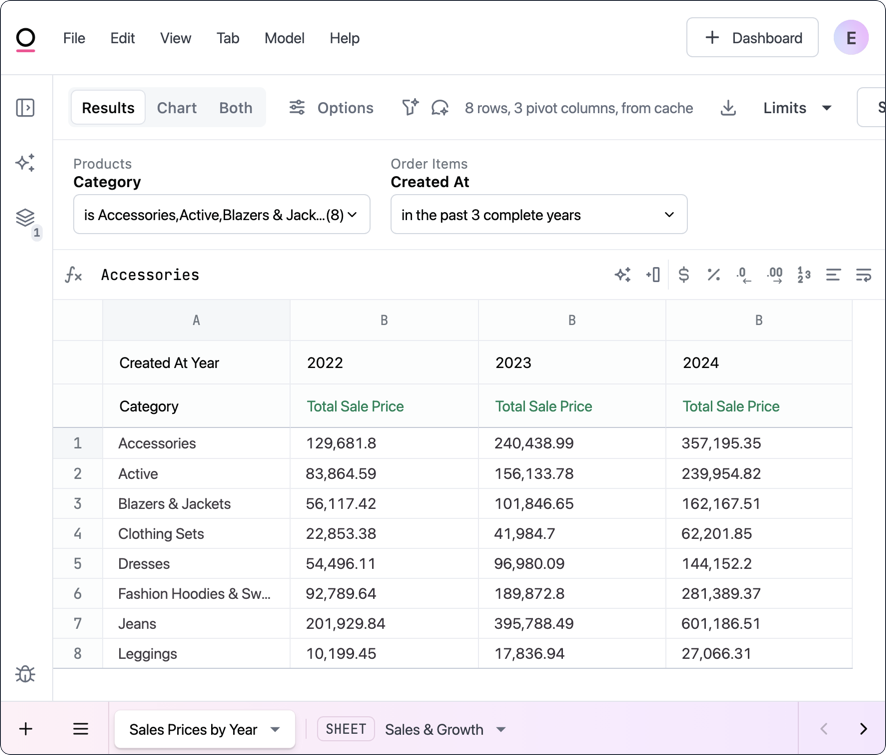The width and height of the screenshot is (886, 755).
Task: Toggle text wrapping with the wrap icon
Action: [863, 274]
